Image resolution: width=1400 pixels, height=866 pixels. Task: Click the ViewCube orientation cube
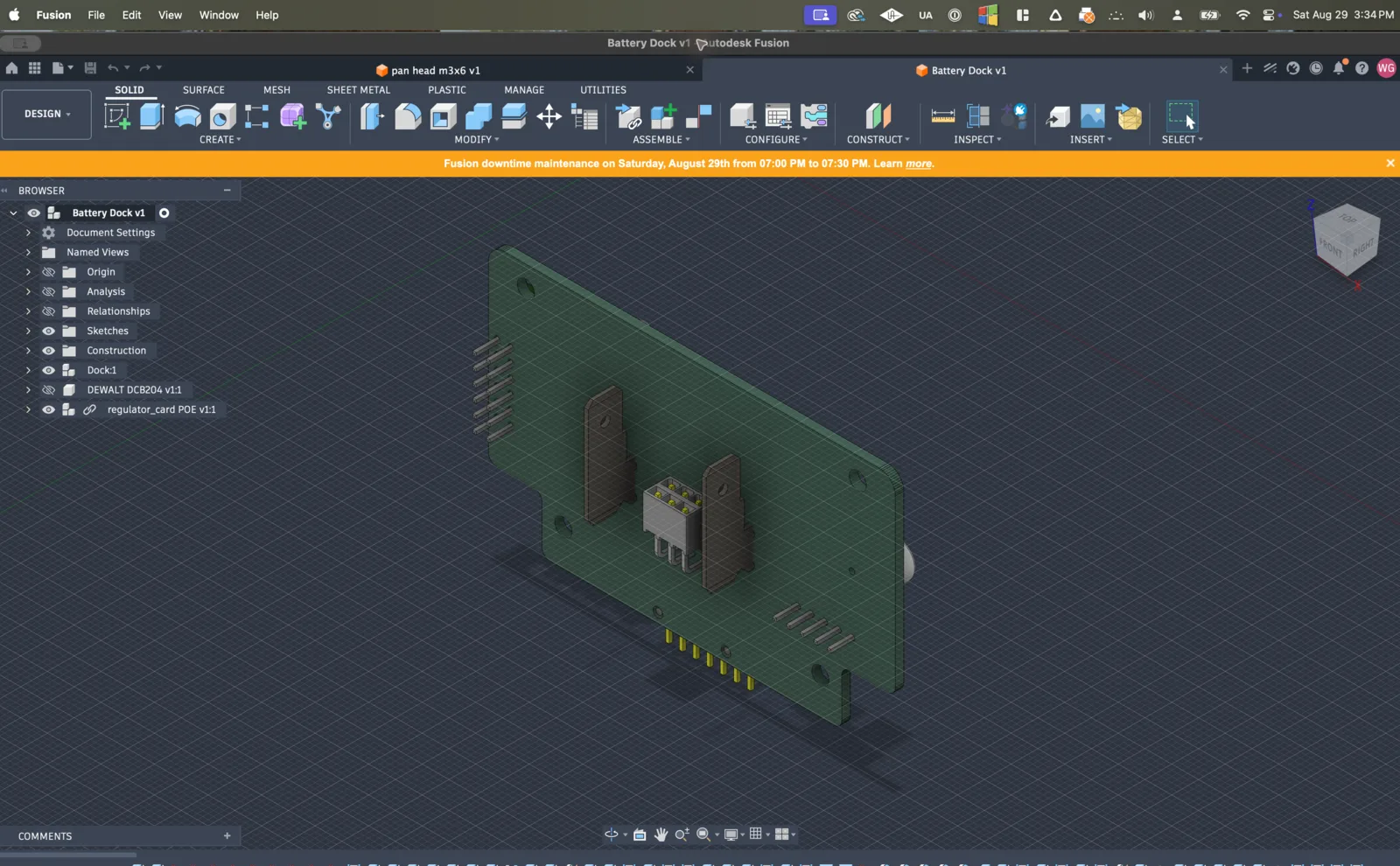[x=1347, y=240]
